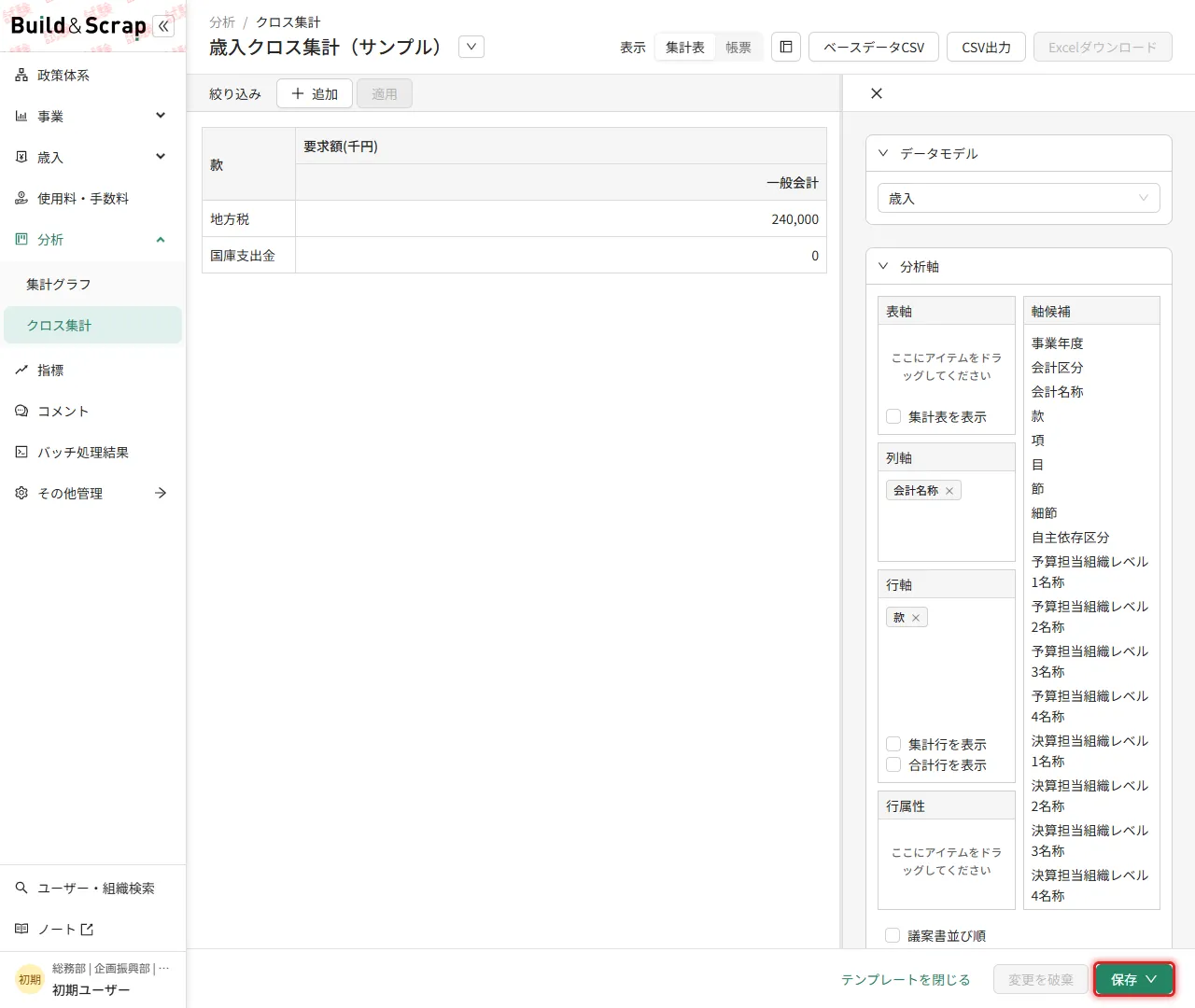
Task: Switch to the 集計表 view tab
Action: click(x=685, y=48)
